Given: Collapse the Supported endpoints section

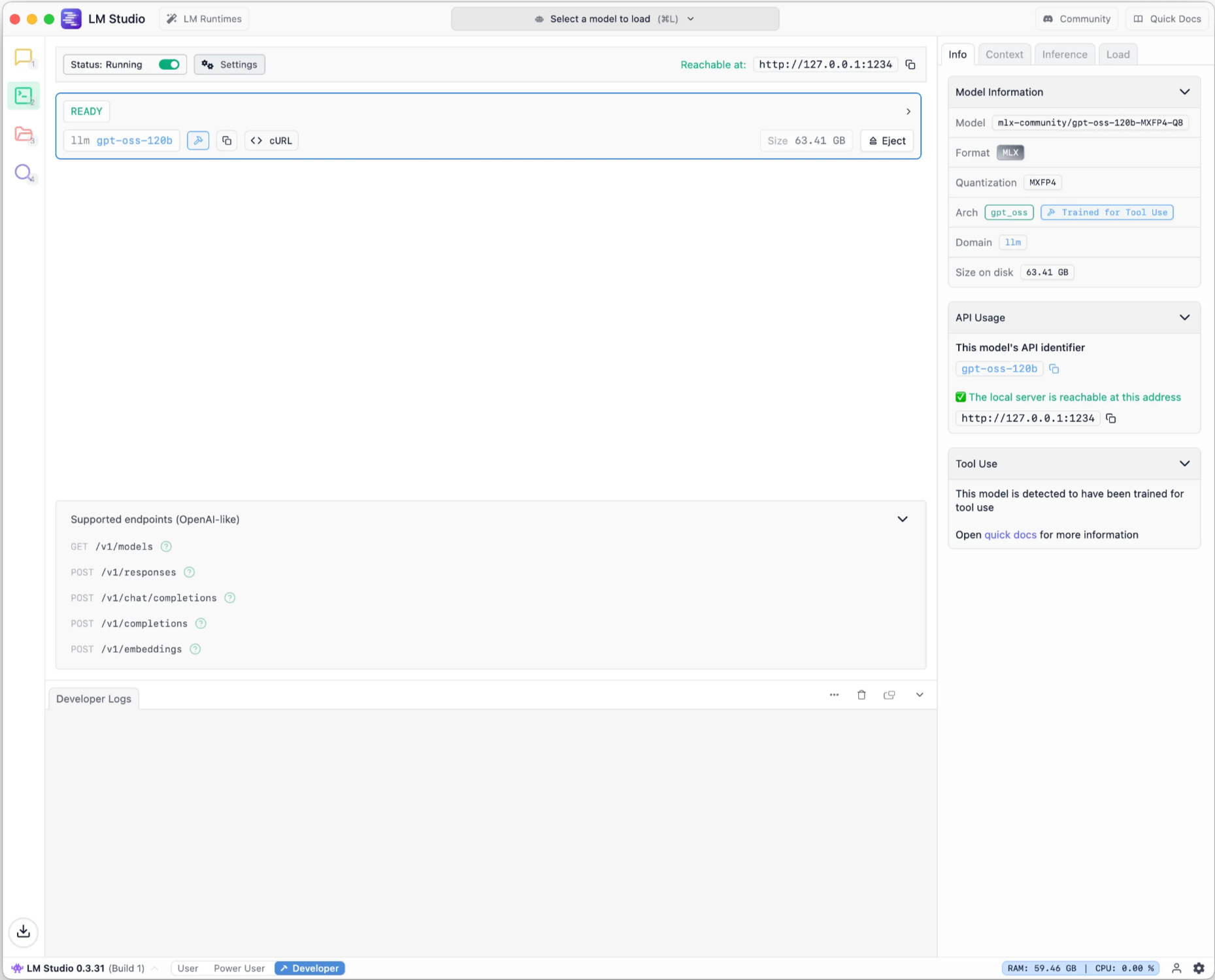Looking at the screenshot, I should [x=902, y=519].
